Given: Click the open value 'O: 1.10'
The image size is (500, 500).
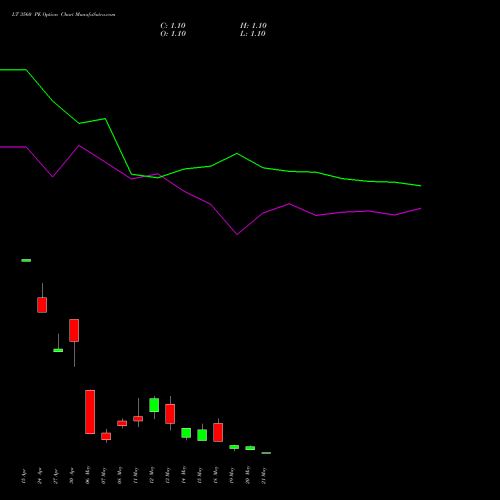Looking at the screenshot, I should point(173,34).
